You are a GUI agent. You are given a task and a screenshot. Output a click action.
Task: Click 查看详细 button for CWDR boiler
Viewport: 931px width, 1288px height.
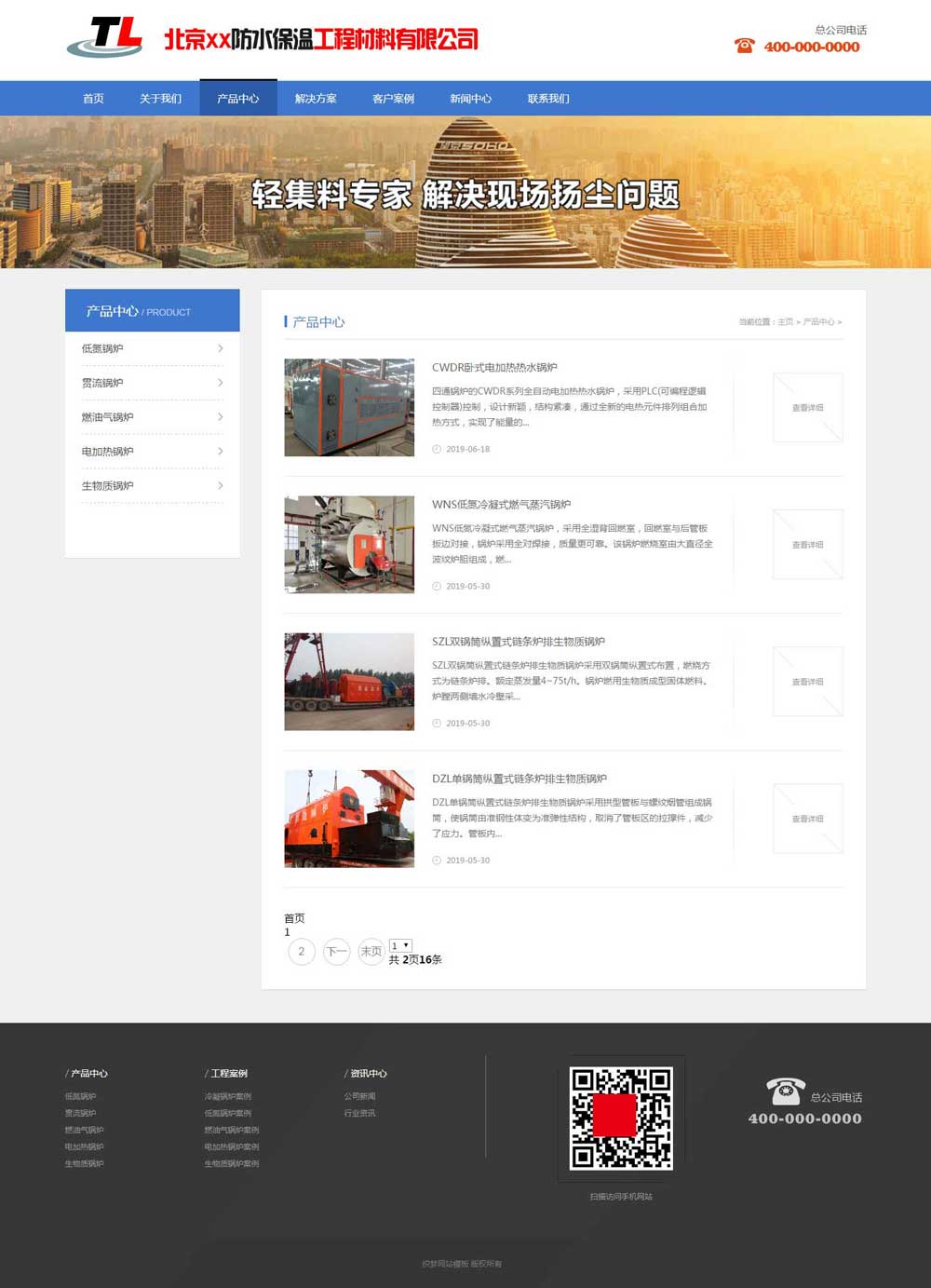(x=807, y=408)
